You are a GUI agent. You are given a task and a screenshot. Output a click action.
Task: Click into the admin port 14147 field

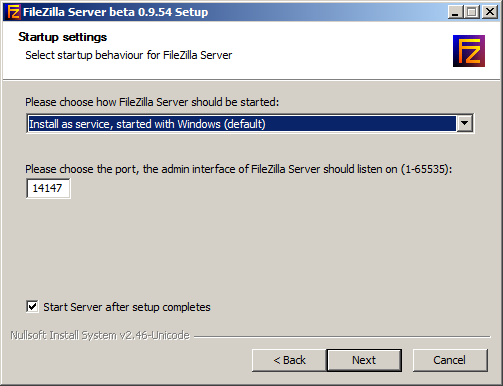[x=48, y=188]
